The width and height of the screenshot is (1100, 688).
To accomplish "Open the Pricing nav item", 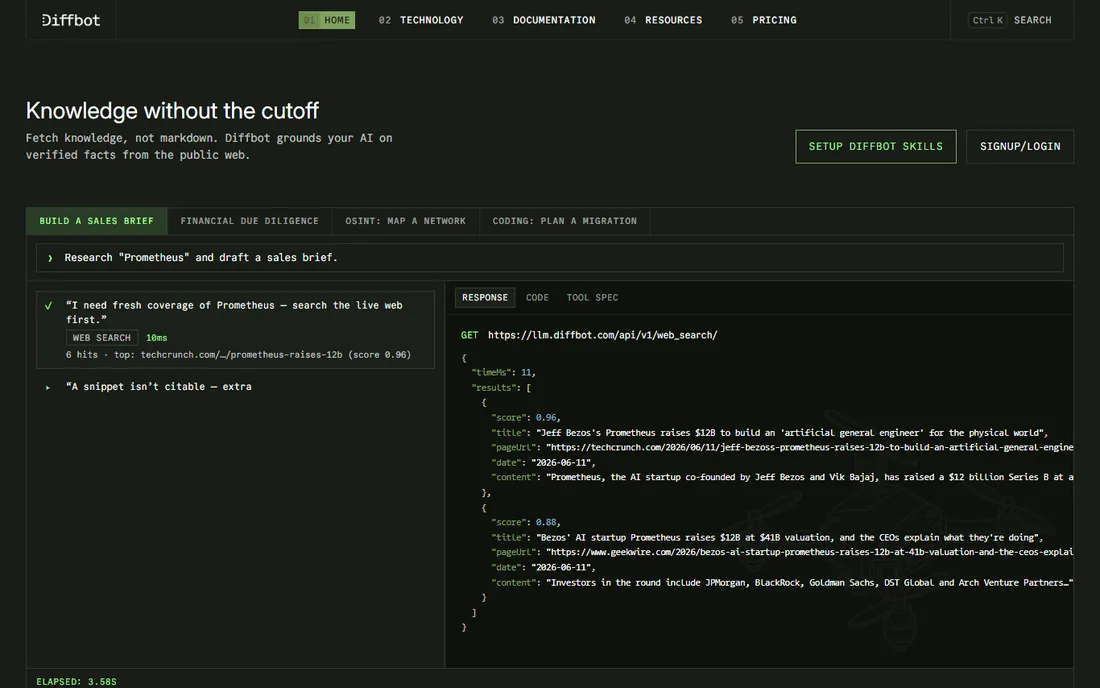I will (763, 20).
